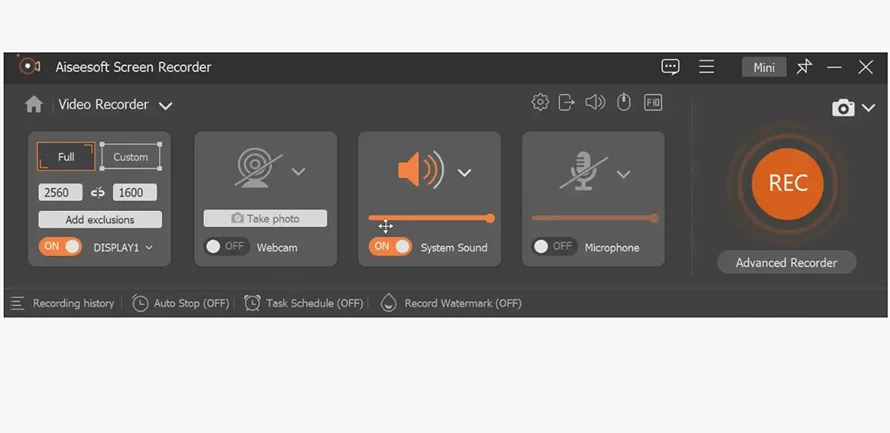Viewport: 890px width, 433px height.
Task: Click the Webcam label text
Action: 277,247
